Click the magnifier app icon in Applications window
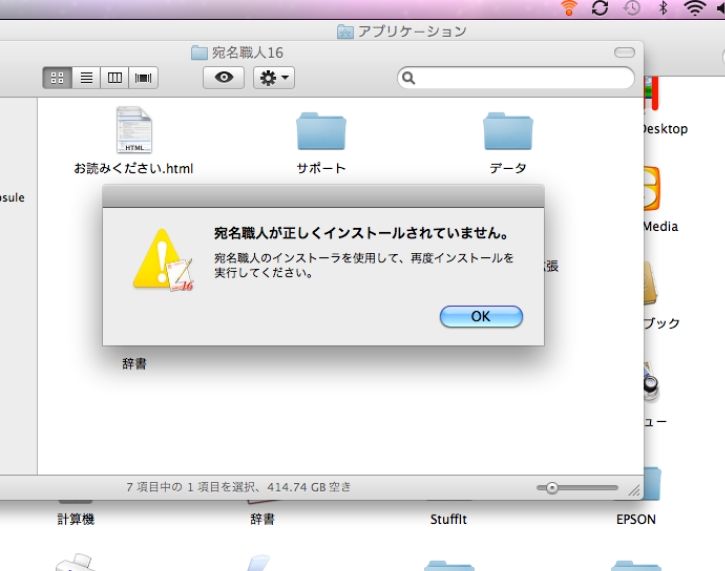Image resolution: width=725 pixels, height=571 pixels. (x=651, y=381)
